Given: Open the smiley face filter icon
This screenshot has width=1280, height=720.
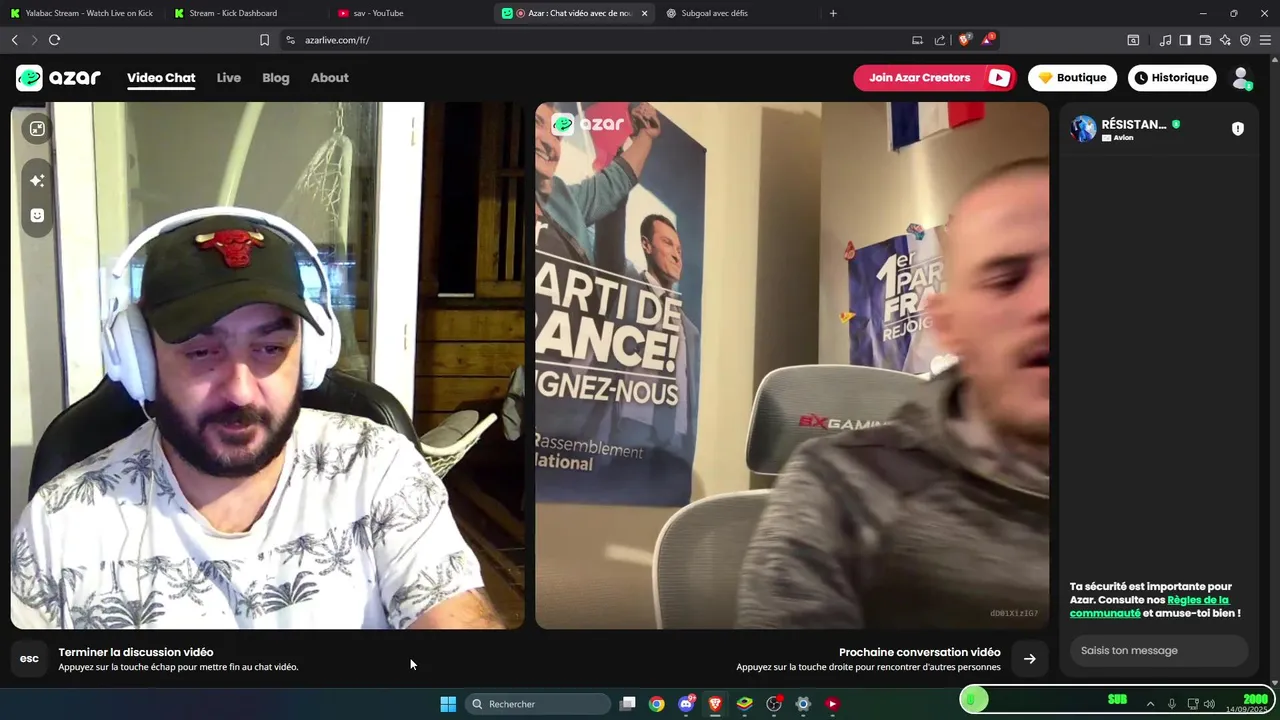Looking at the screenshot, I should (x=37, y=215).
